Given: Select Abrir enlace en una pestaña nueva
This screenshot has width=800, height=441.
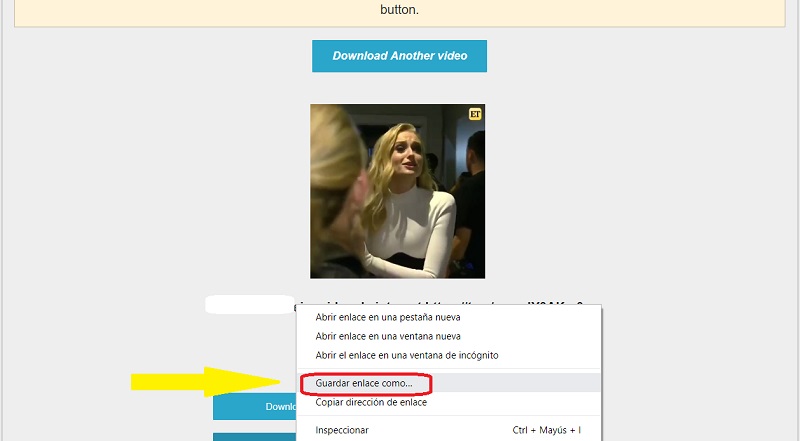Looking at the screenshot, I should [x=448, y=317].
